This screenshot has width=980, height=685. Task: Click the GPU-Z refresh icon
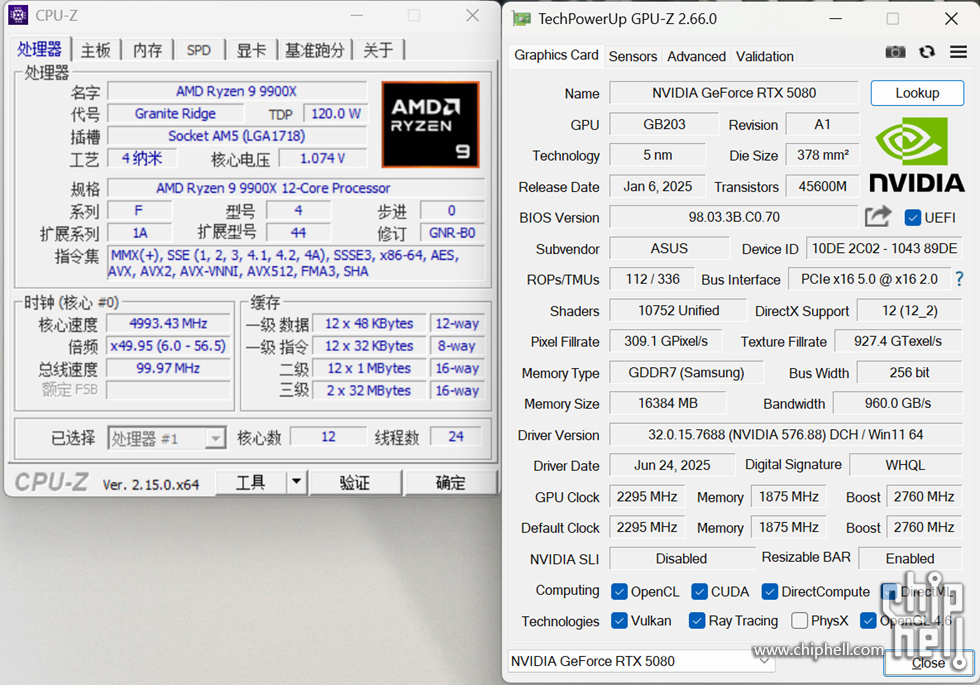pos(927,52)
